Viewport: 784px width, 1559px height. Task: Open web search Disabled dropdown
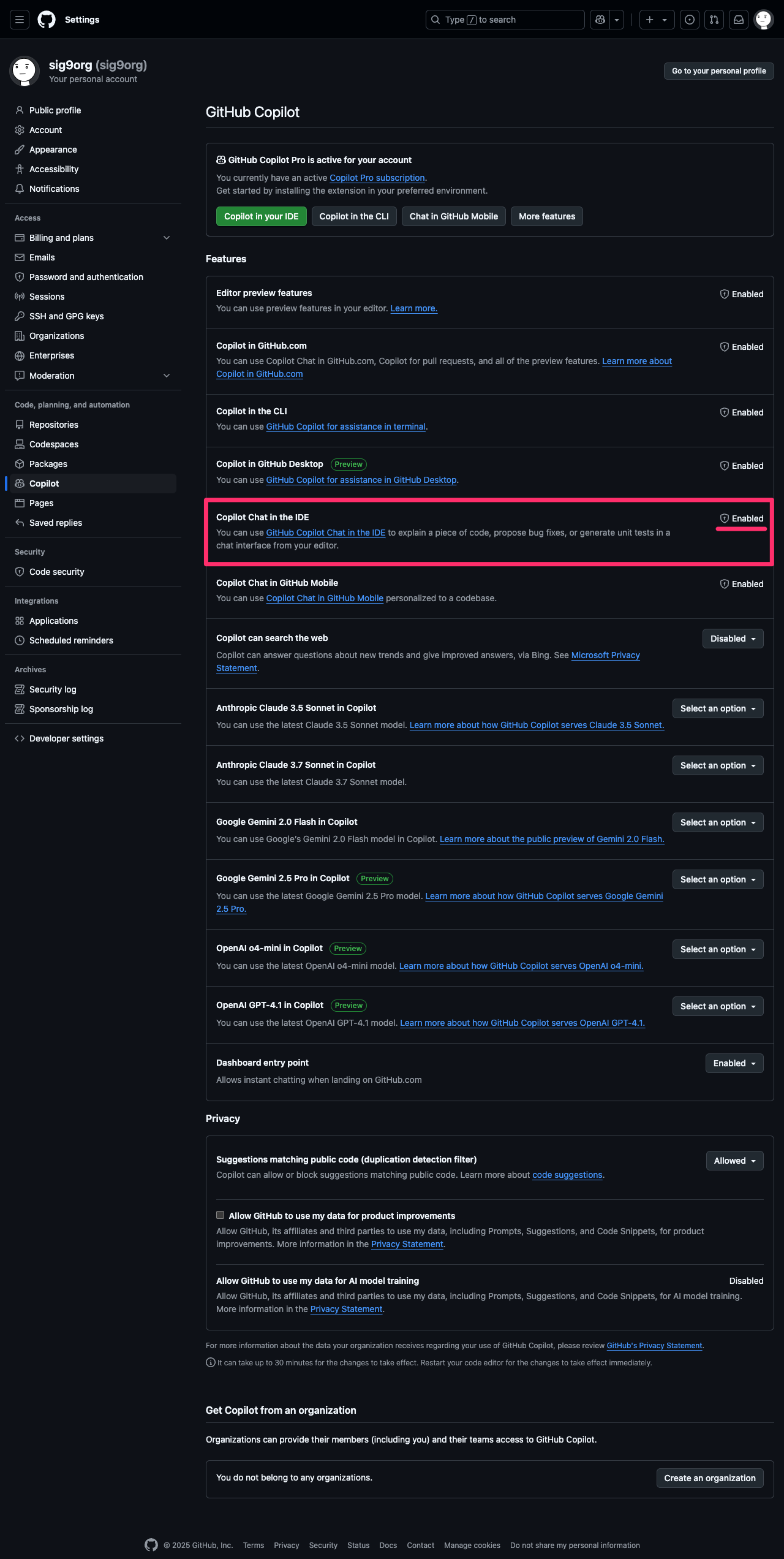733,639
